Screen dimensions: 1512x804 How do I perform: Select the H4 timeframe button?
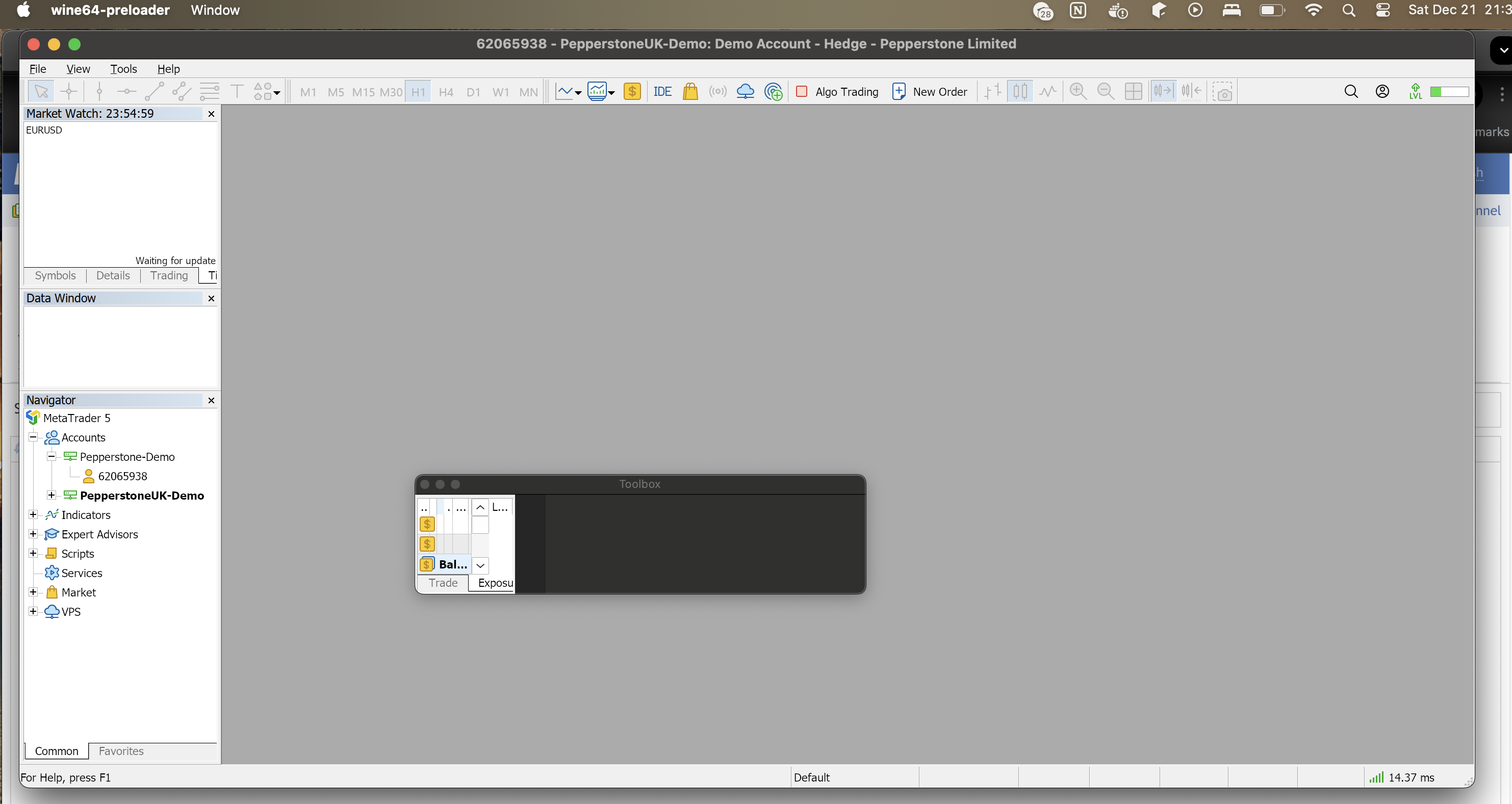pos(446,92)
